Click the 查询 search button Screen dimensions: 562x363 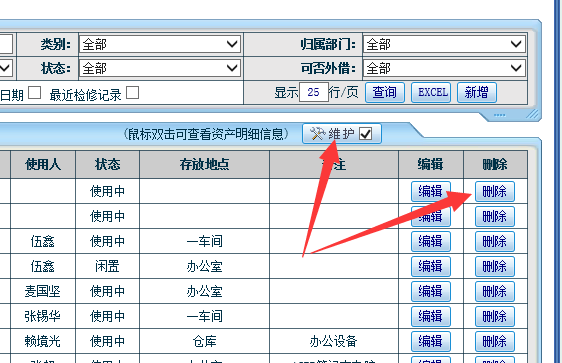(x=385, y=92)
